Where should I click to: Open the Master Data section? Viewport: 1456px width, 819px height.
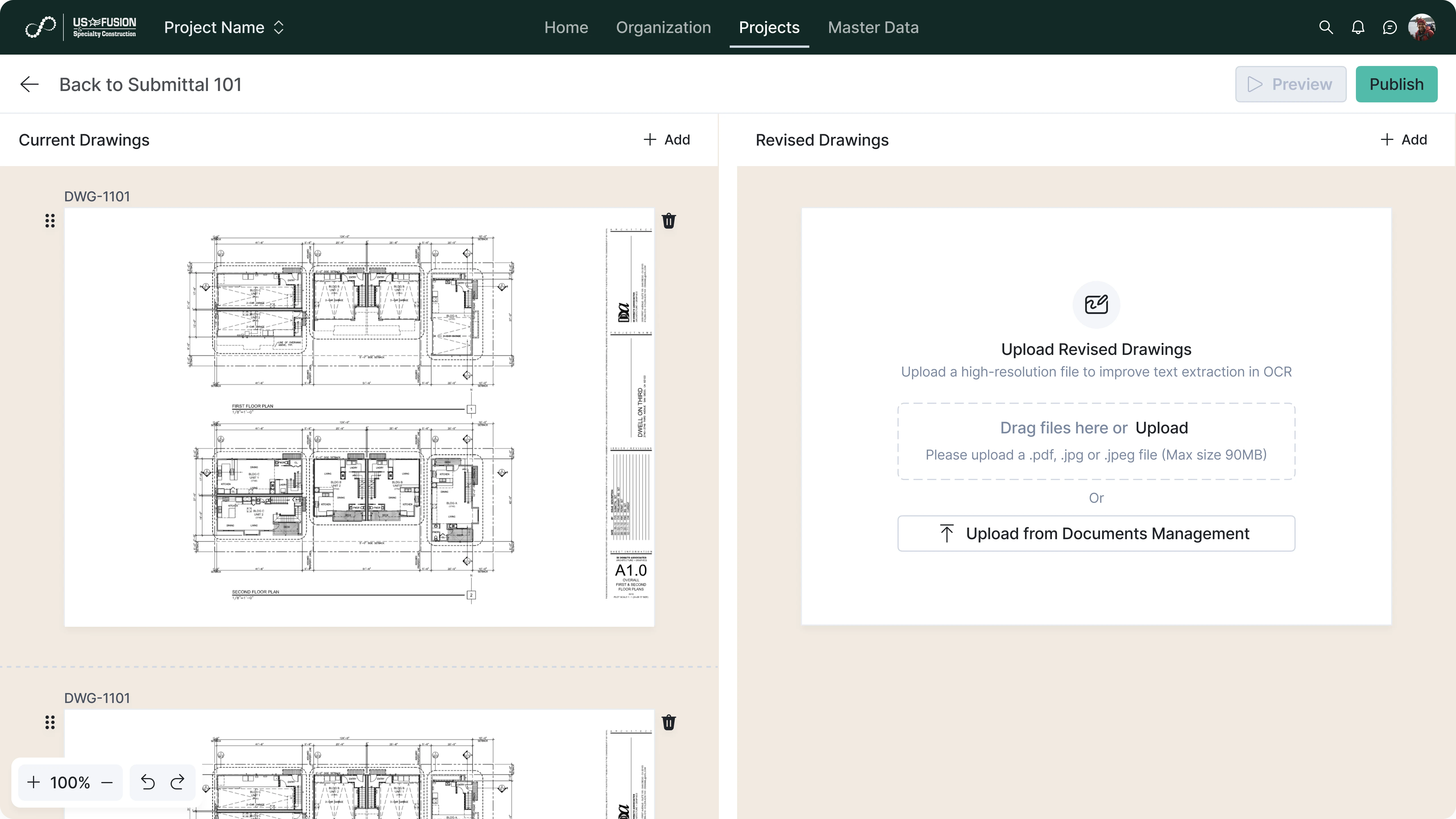[873, 27]
